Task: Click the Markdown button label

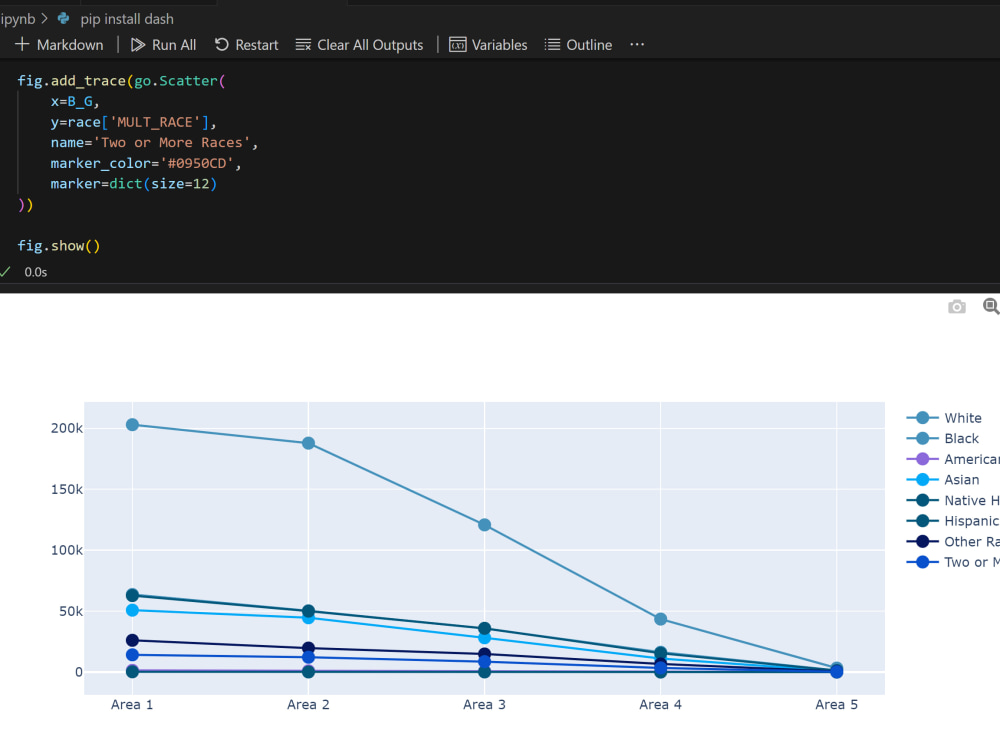Action: click(70, 45)
